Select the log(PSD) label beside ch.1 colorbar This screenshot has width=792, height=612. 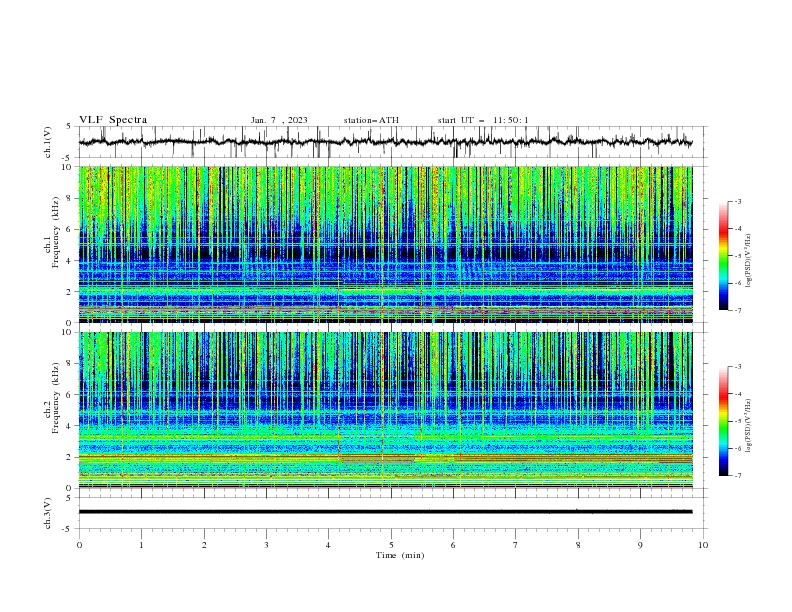(749, 261)
